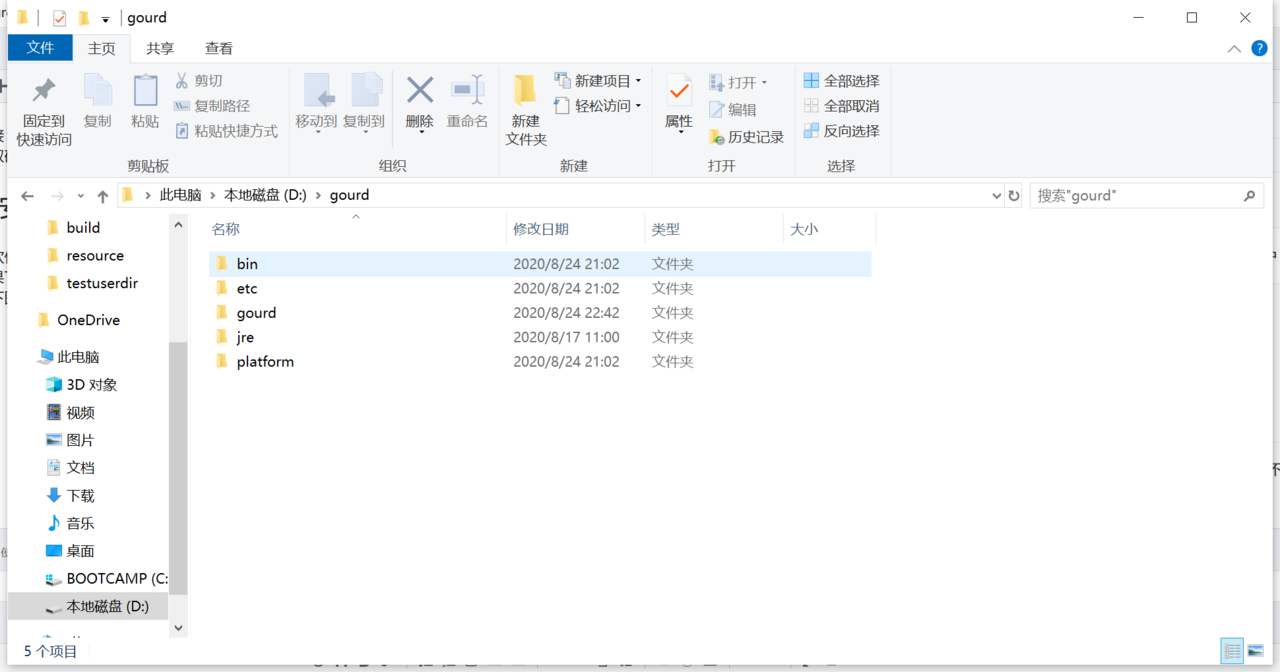
Task: Open the blue help question mark
Action: (1259, 48)
